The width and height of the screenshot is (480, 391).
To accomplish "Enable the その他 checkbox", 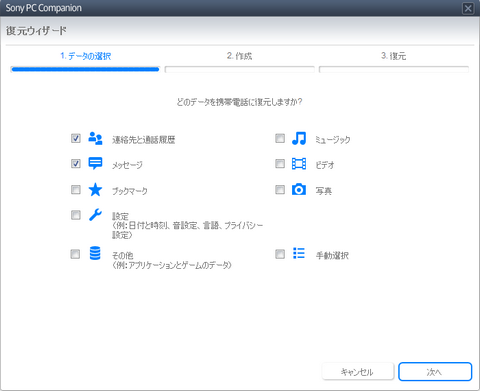I will coord(75,254).
